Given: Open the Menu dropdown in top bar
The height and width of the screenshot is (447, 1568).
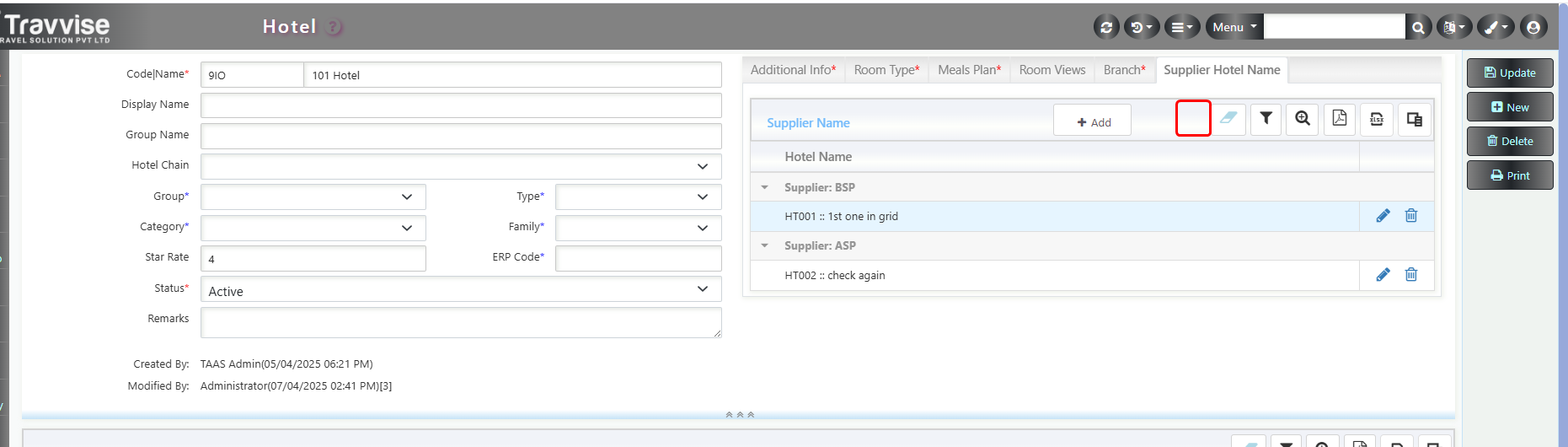Looking at the screenshot, I should (1234, 27).
